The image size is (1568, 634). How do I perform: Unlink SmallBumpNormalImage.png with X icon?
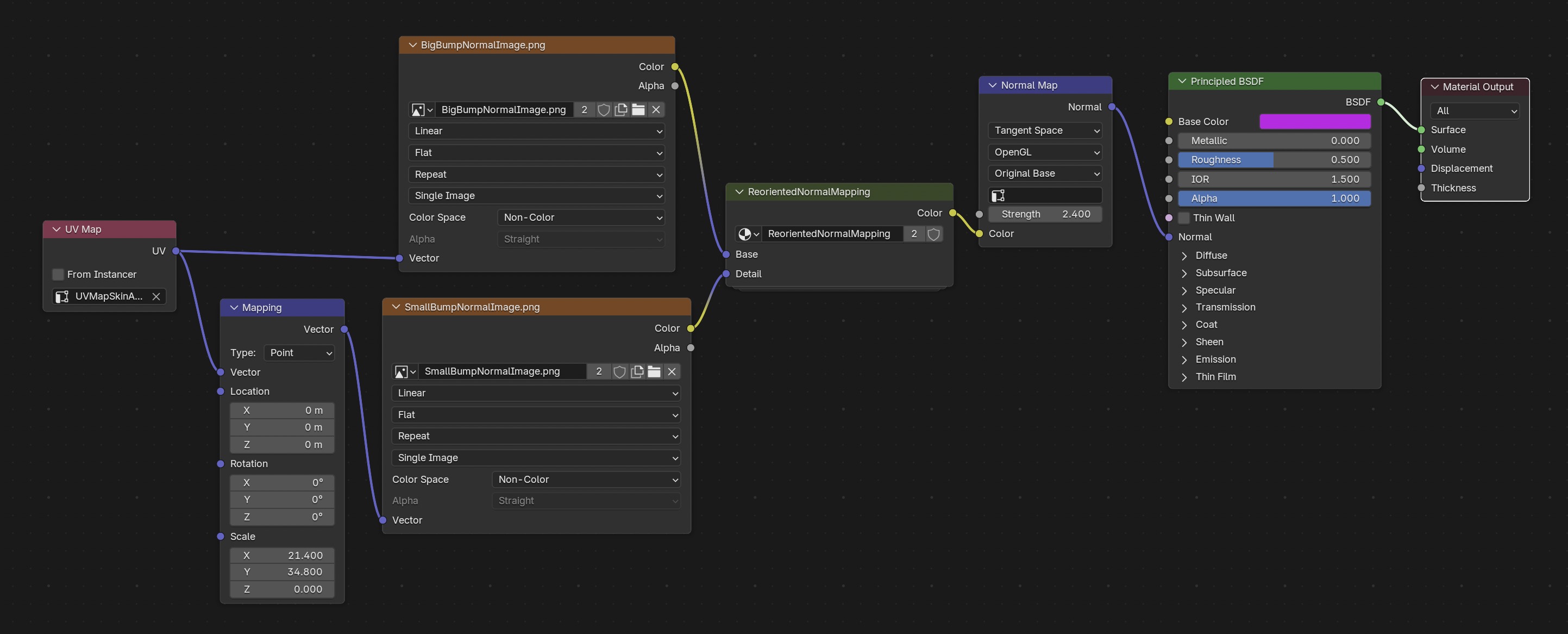(672, 371)
